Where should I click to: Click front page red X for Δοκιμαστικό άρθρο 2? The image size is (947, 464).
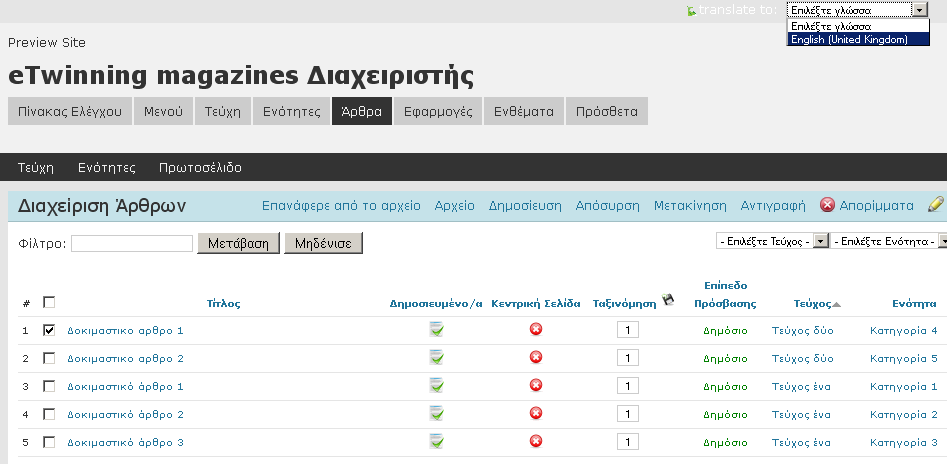click(536, 413)
